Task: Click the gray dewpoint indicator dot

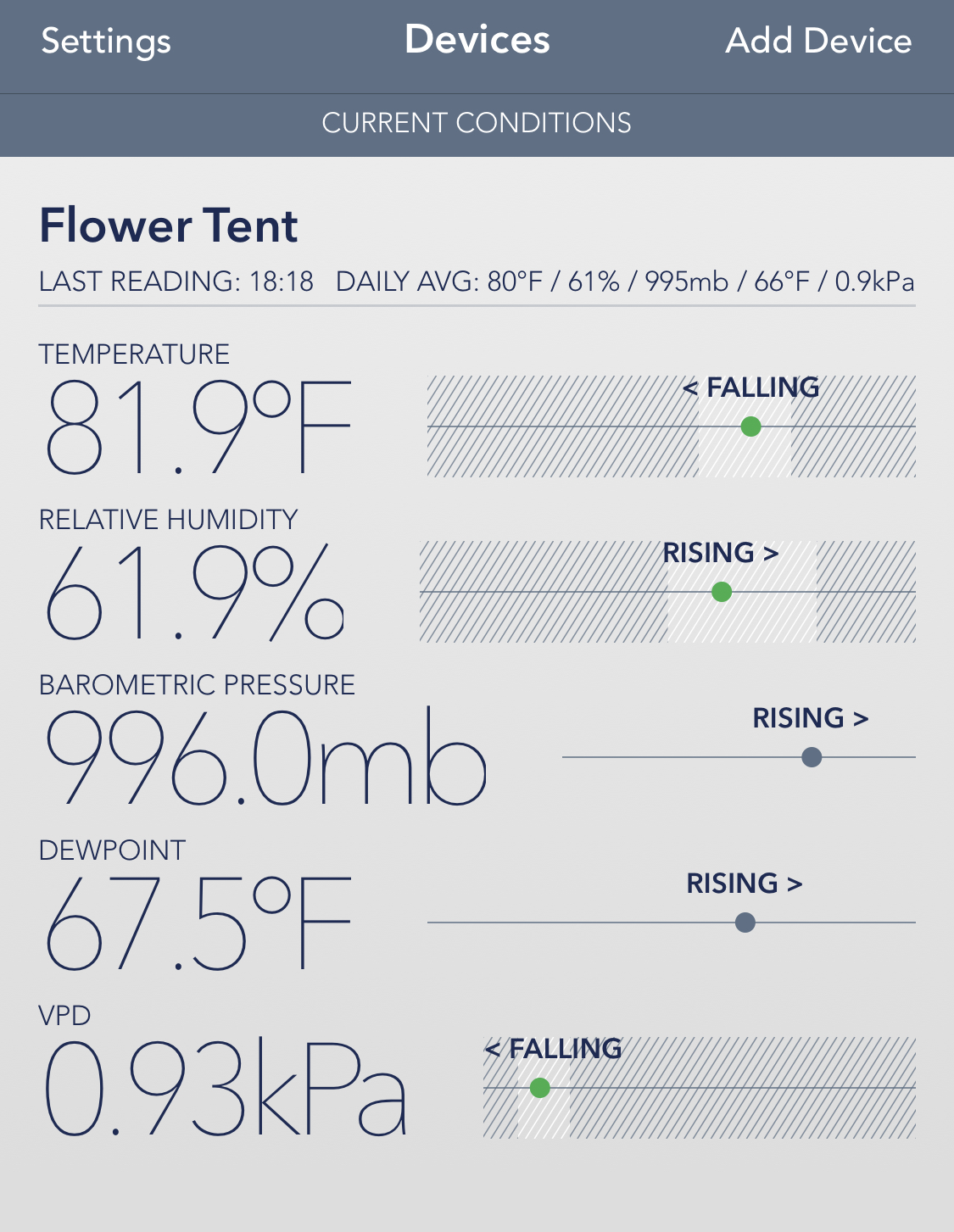Action: click(x=745, y=923)
